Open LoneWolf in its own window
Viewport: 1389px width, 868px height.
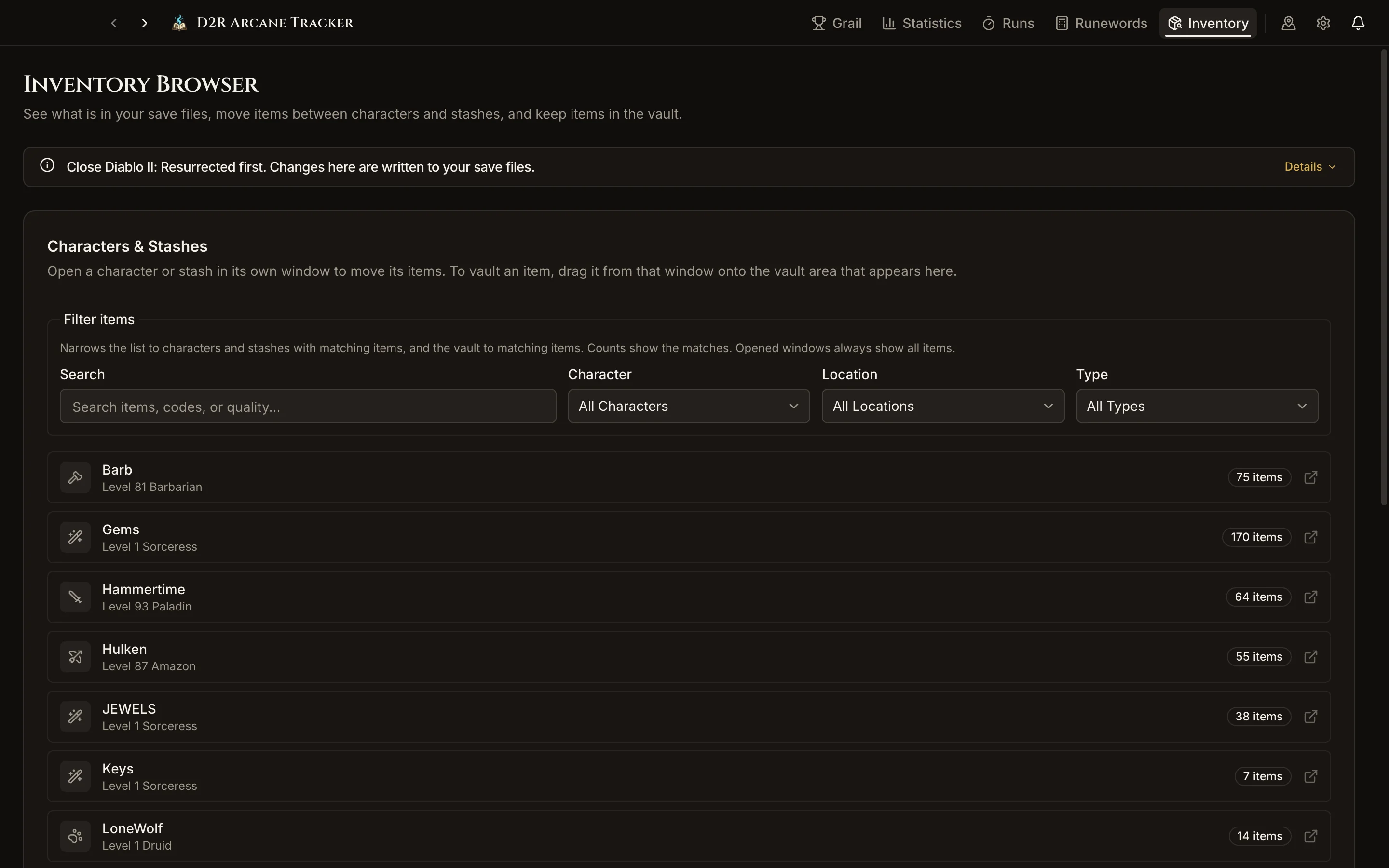pyautogui.click(x=1310, y=836)
